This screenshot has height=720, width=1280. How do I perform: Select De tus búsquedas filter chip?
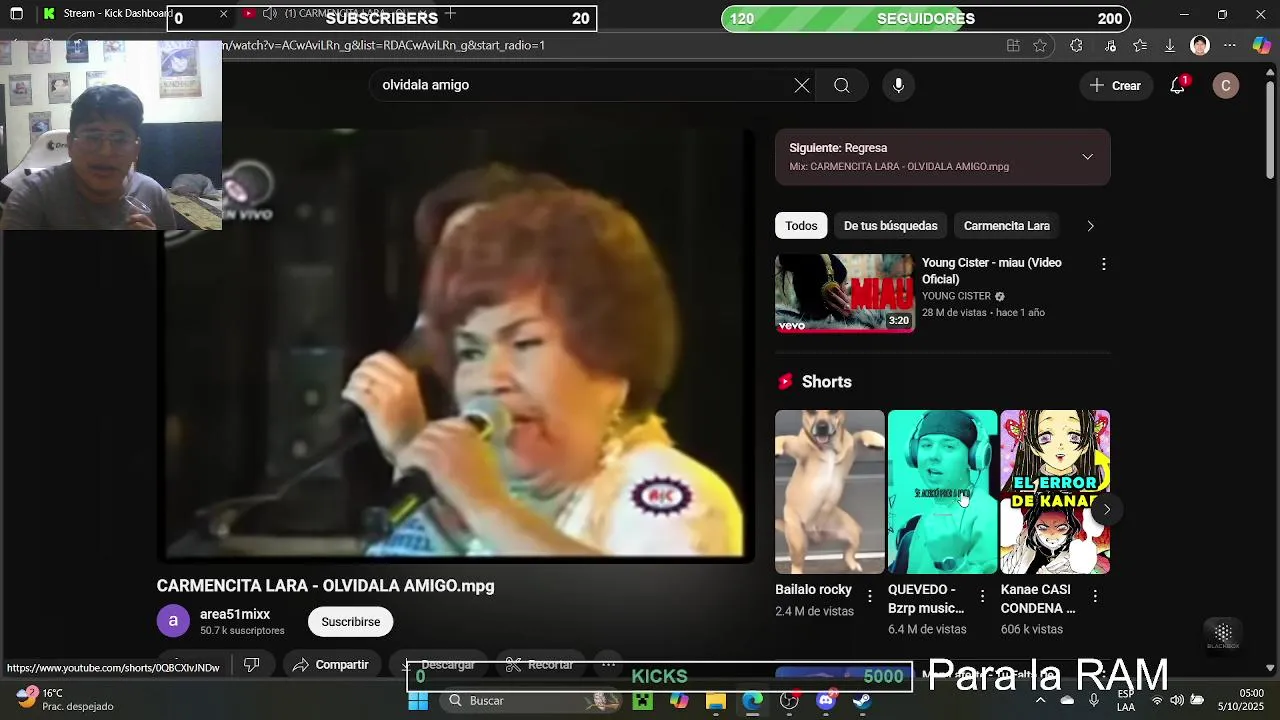tap(890, 226)
